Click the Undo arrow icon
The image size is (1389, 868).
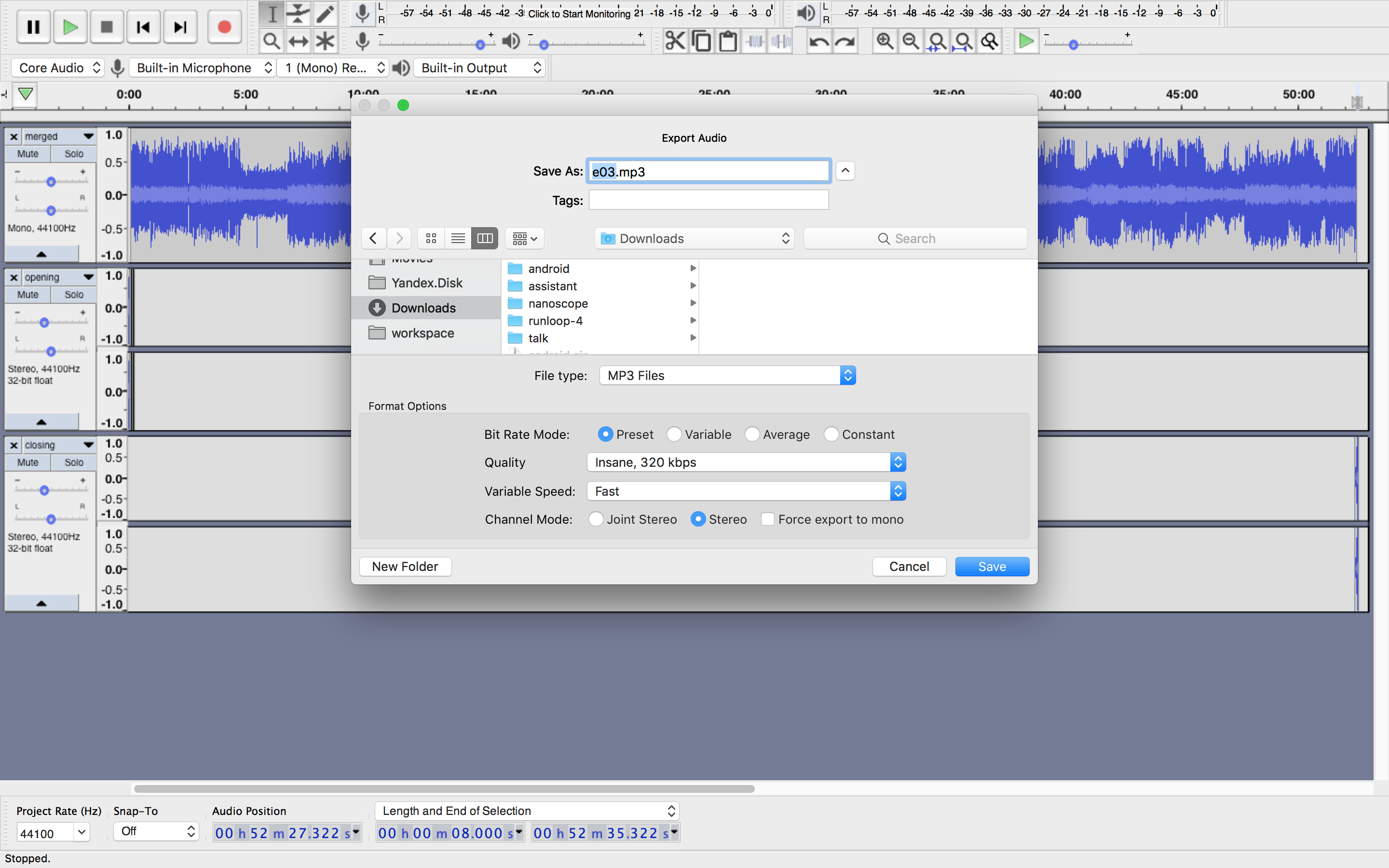pos(818,41)
